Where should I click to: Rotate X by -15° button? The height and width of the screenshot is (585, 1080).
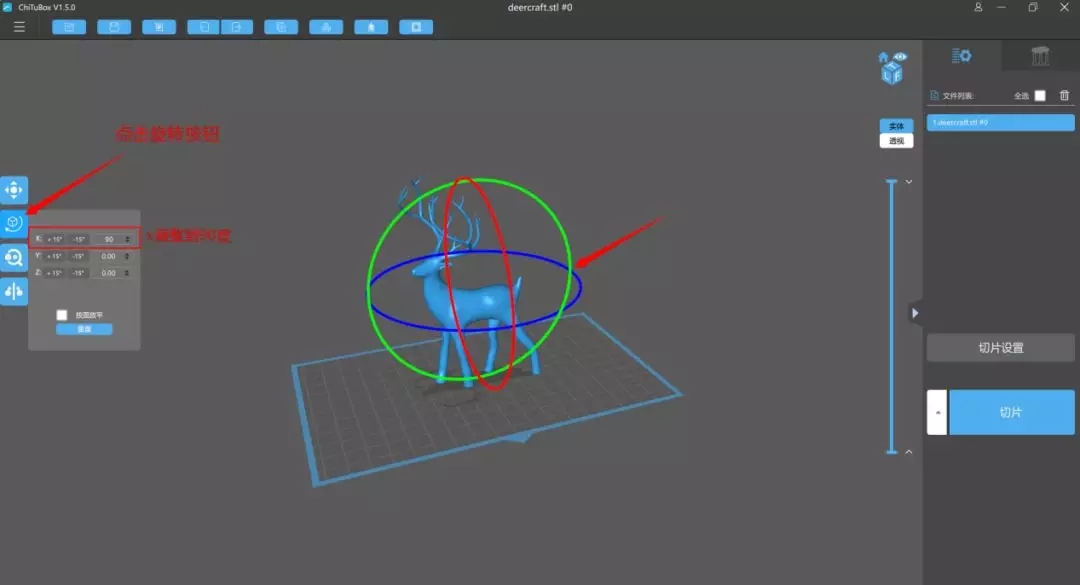pos(79,239)
